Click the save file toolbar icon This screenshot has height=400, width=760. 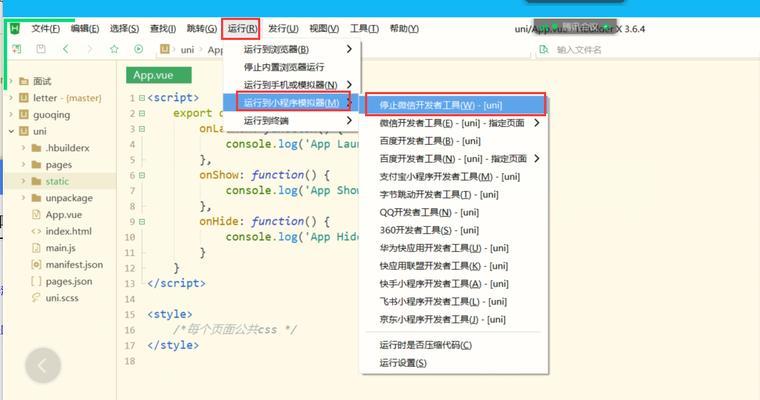click(x=41, y=49)
